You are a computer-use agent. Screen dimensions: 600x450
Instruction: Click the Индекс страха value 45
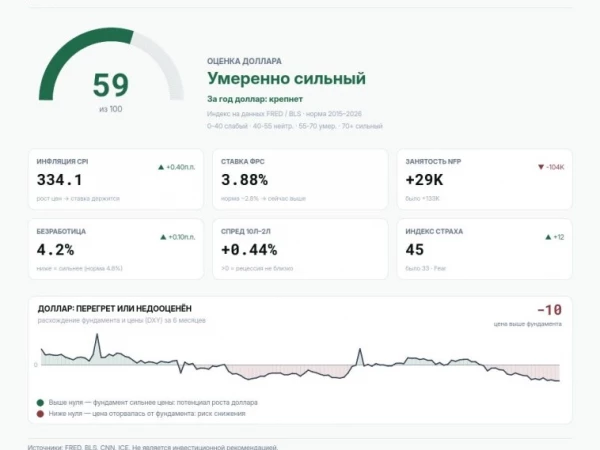(x=415, y=250)
